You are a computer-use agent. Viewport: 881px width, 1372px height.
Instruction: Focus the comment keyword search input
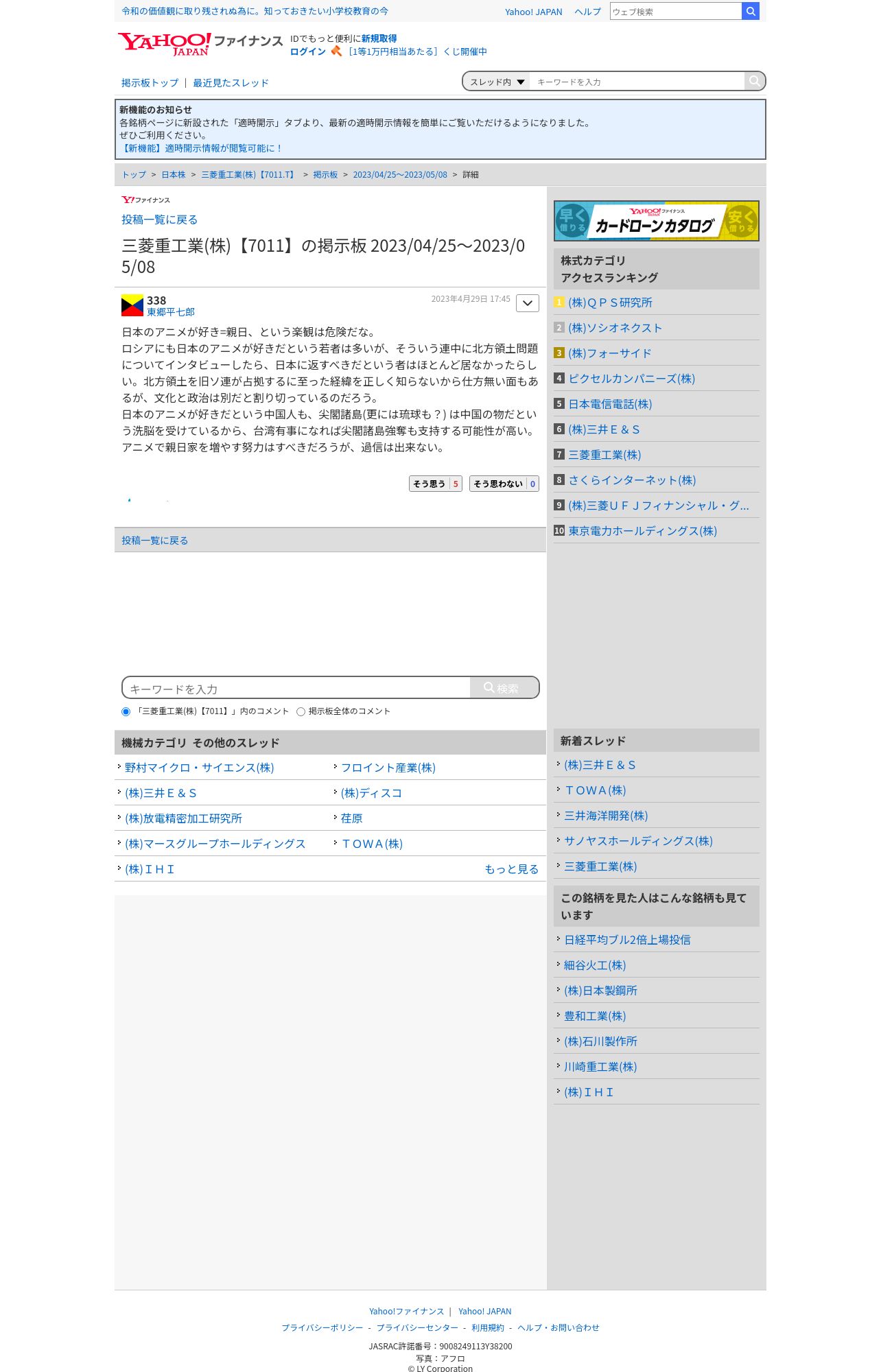[296, 688]
